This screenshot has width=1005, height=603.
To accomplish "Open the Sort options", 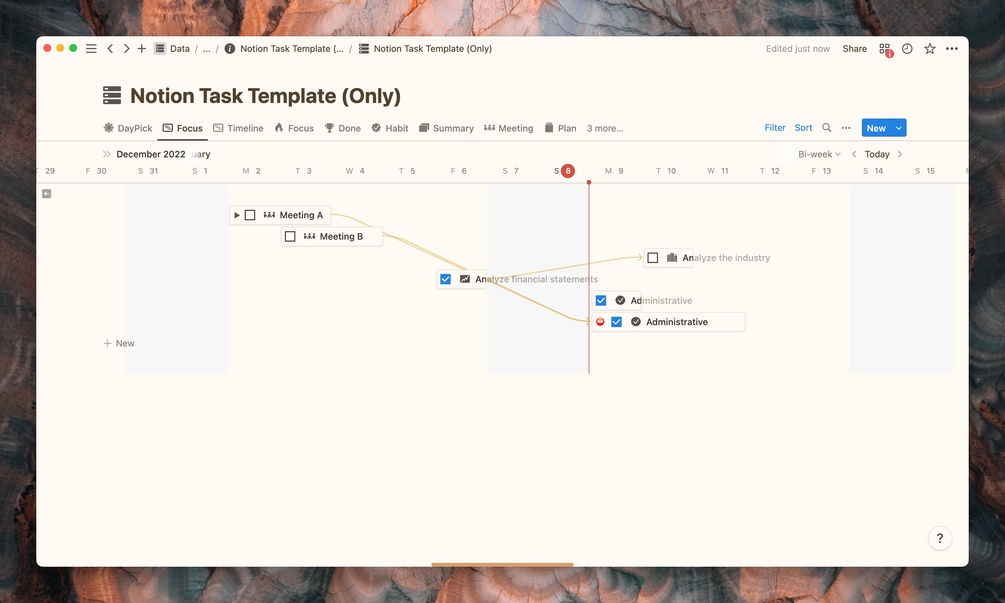I will point(803,128).
